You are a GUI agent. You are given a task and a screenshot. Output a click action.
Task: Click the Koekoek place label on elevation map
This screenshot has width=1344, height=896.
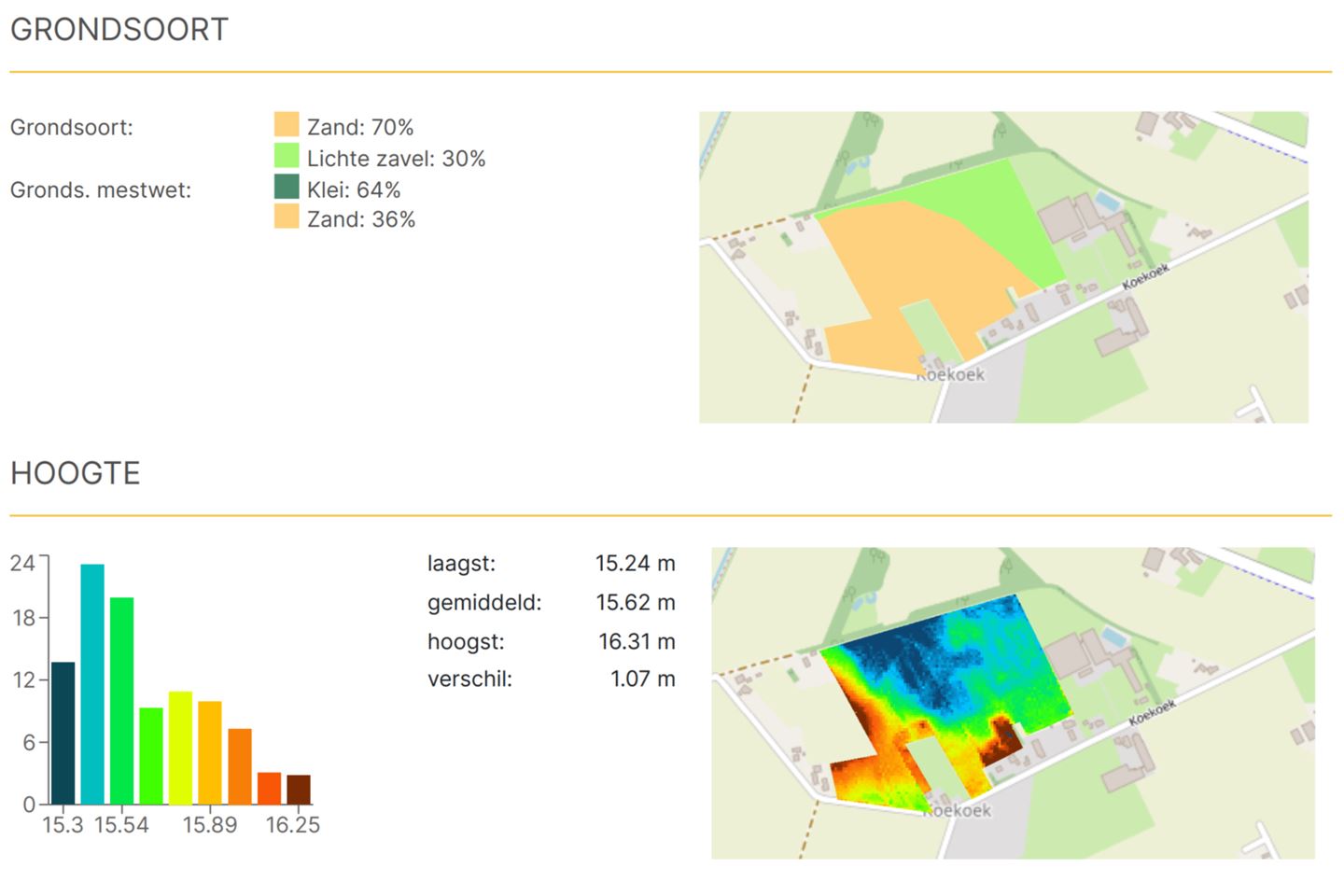(x=958, y=810)
